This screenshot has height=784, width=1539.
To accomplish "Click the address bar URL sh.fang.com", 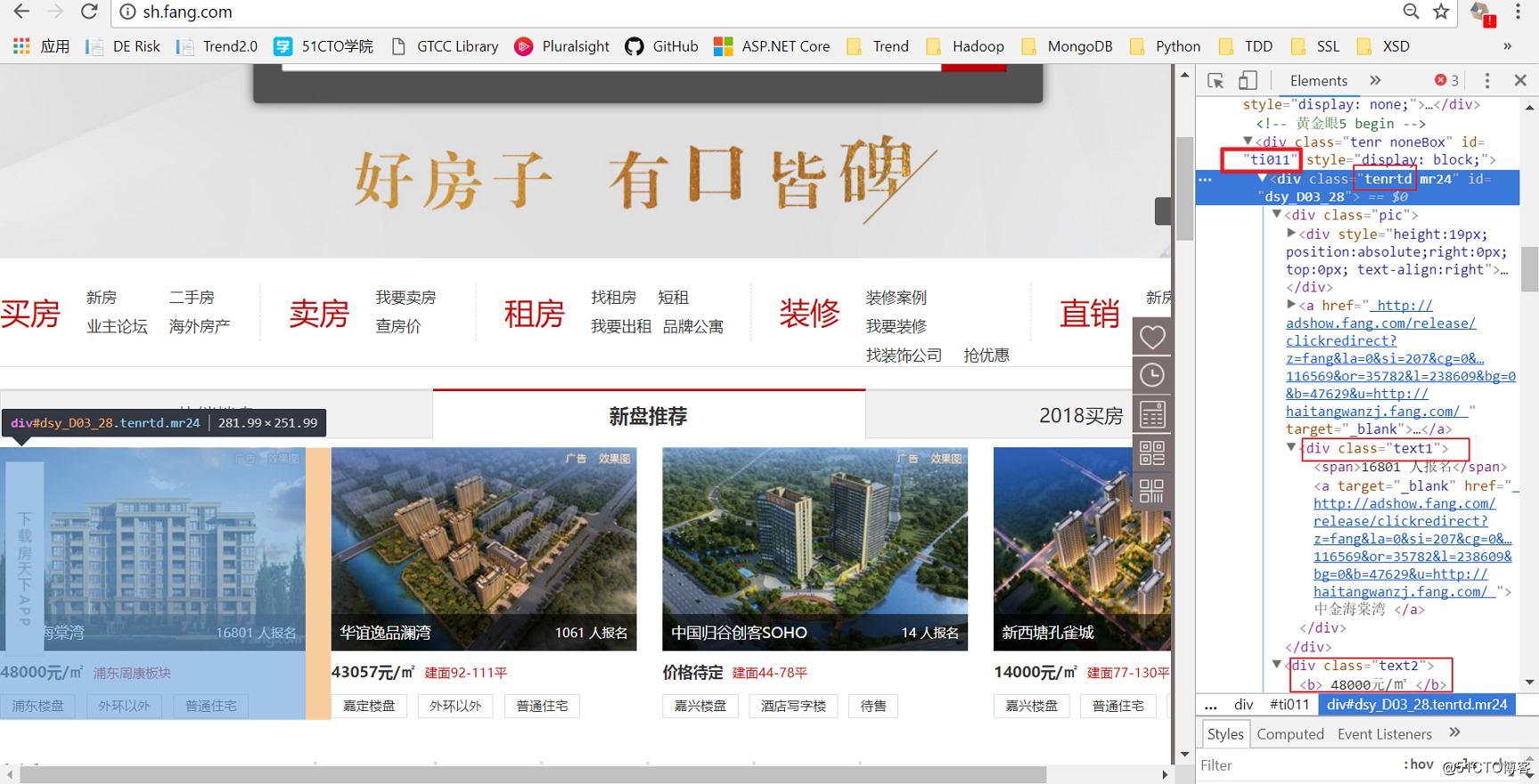I will [187, 12].
